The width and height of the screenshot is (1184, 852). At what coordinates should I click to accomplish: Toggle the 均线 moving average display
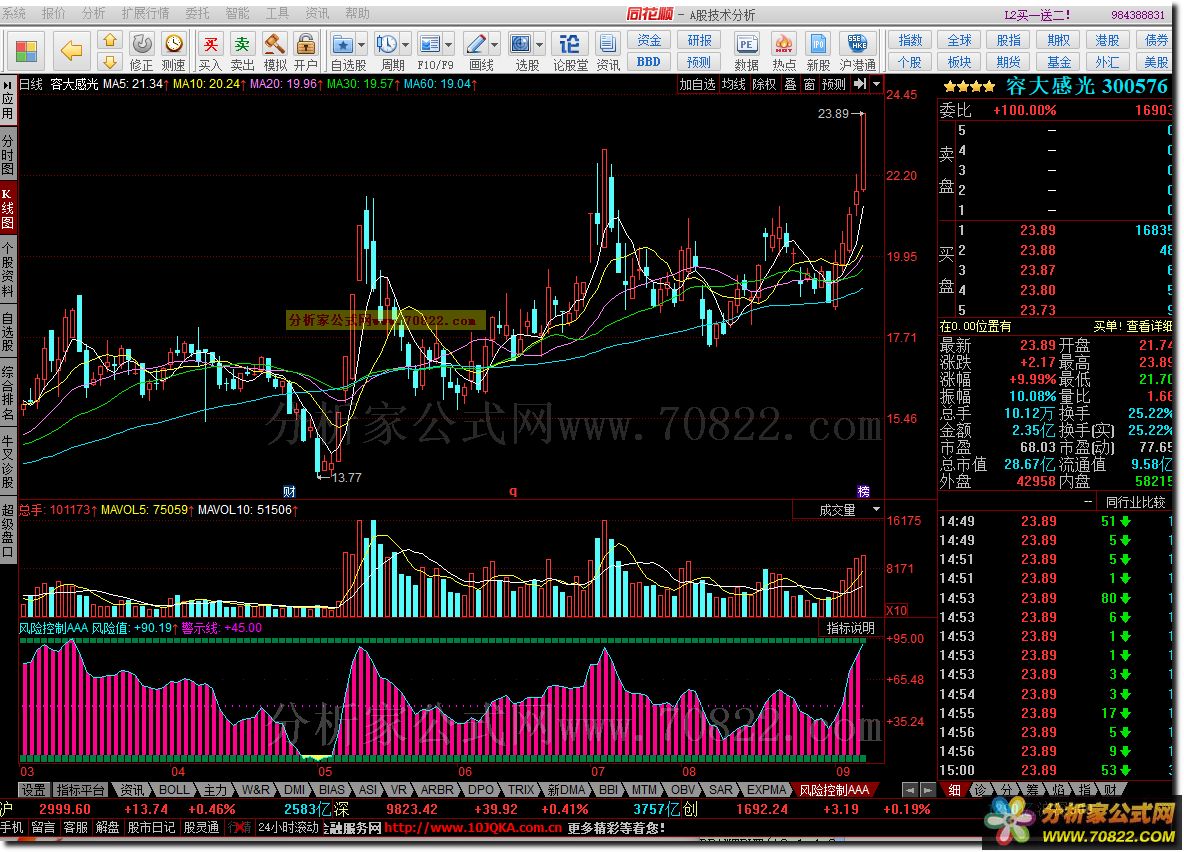(x=734, y=85)
